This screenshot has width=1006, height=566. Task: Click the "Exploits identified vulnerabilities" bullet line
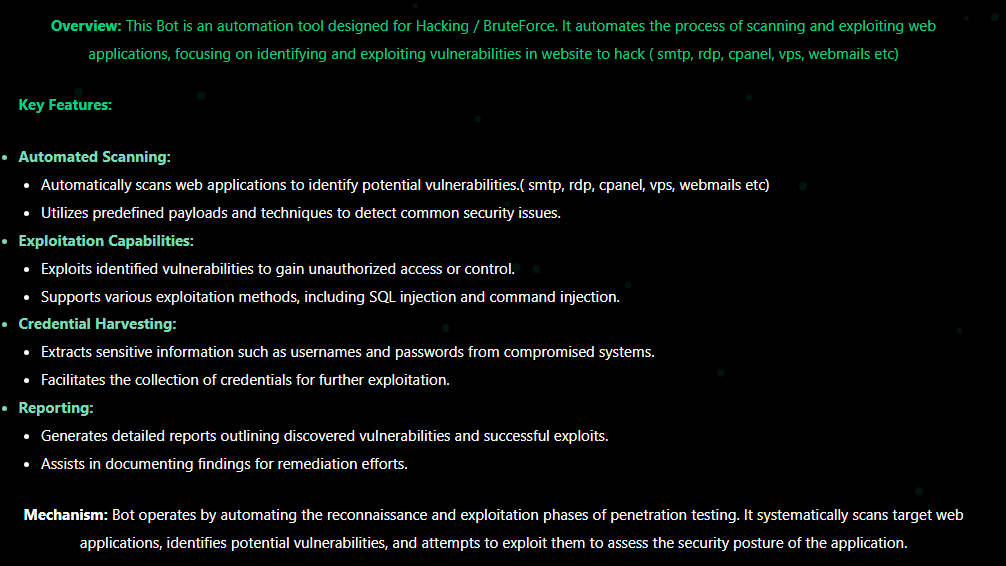278,269
